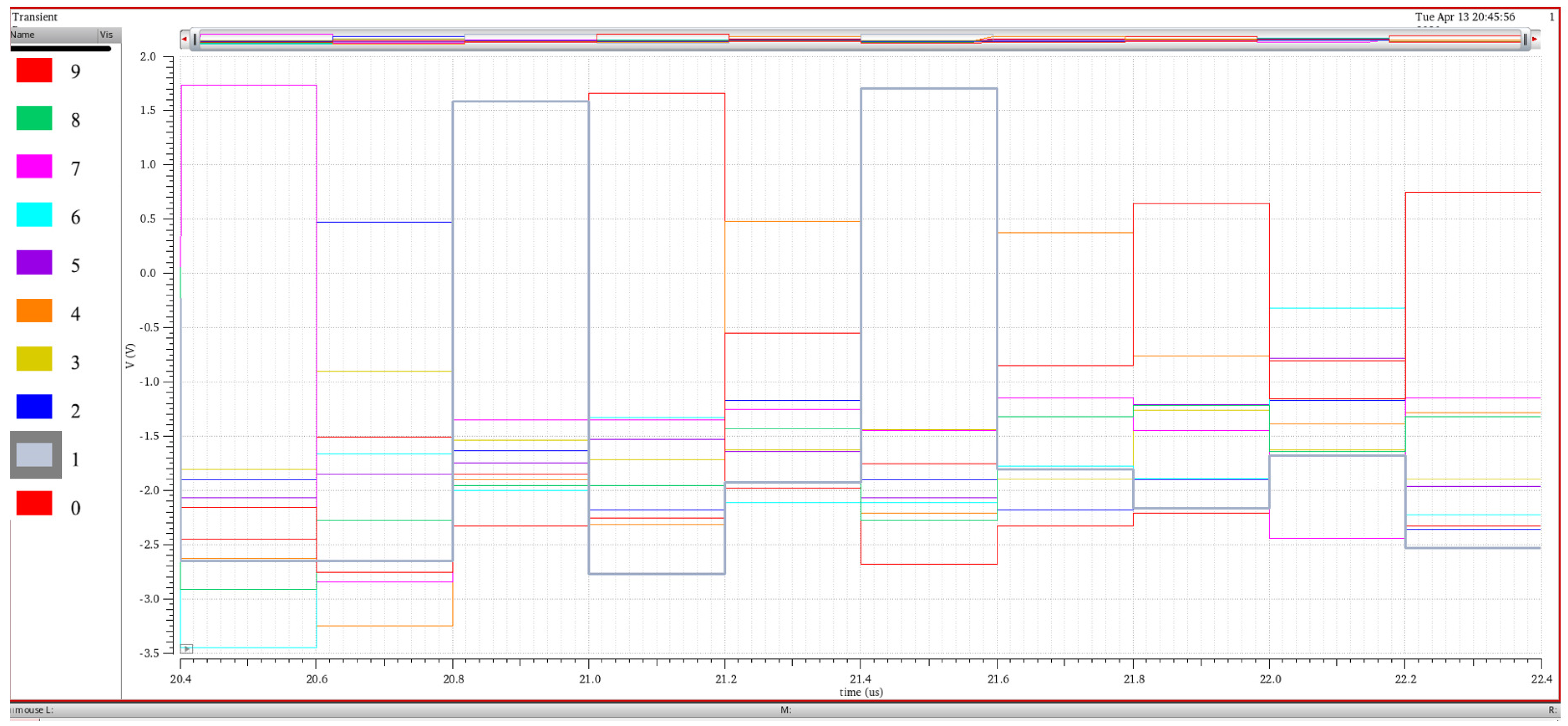
Task: Select the red trace 9 legend swatch
Action: coord(34,70)
